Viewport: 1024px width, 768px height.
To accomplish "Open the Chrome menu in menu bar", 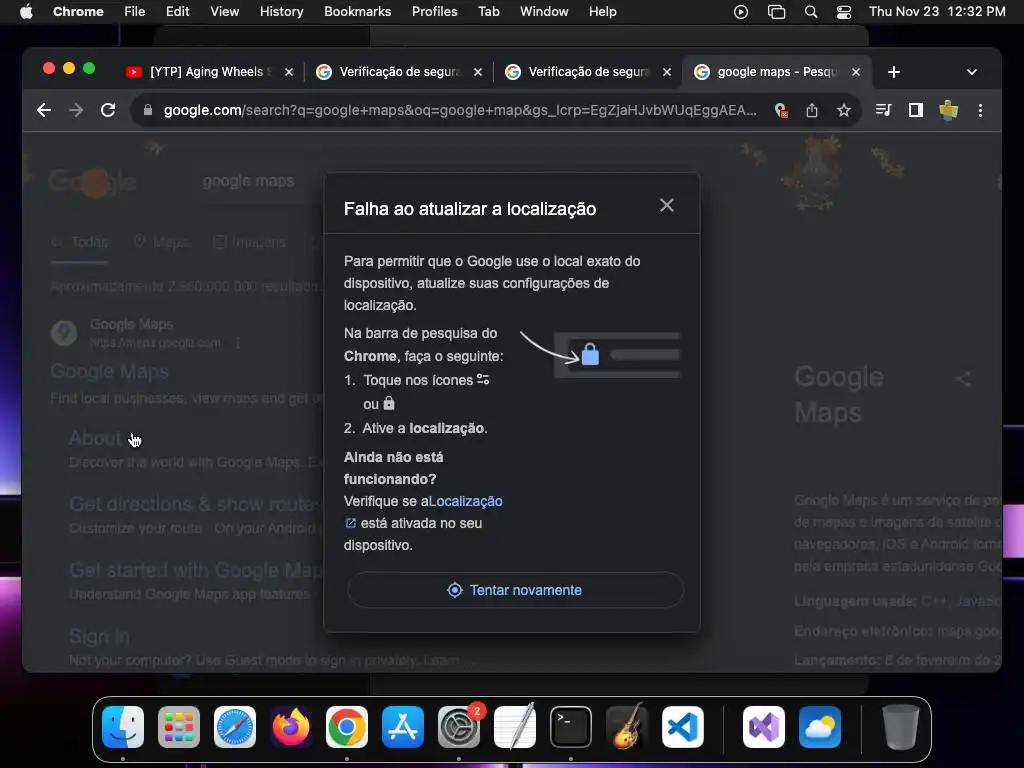I will [x=78, y=12].
